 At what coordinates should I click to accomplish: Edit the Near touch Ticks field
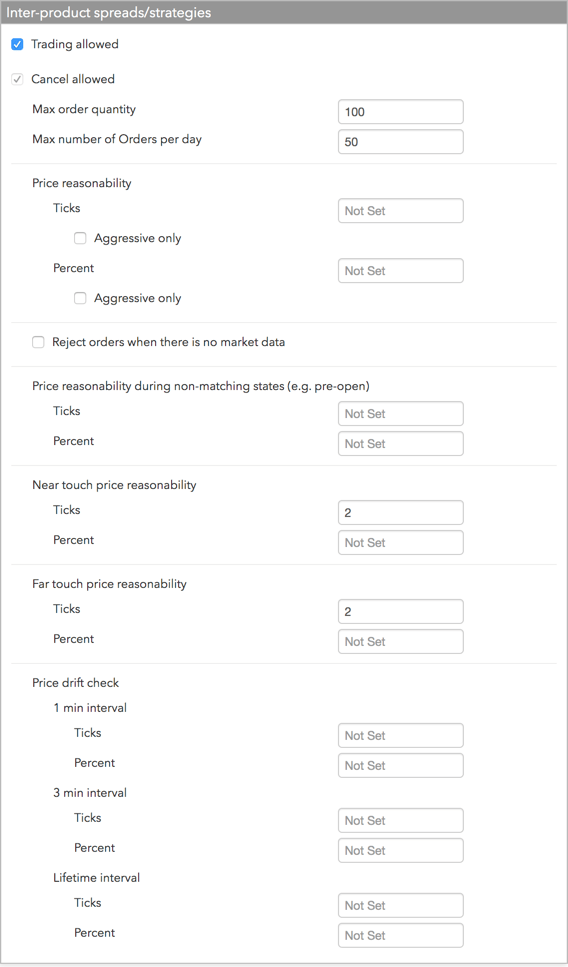[401, 512]
